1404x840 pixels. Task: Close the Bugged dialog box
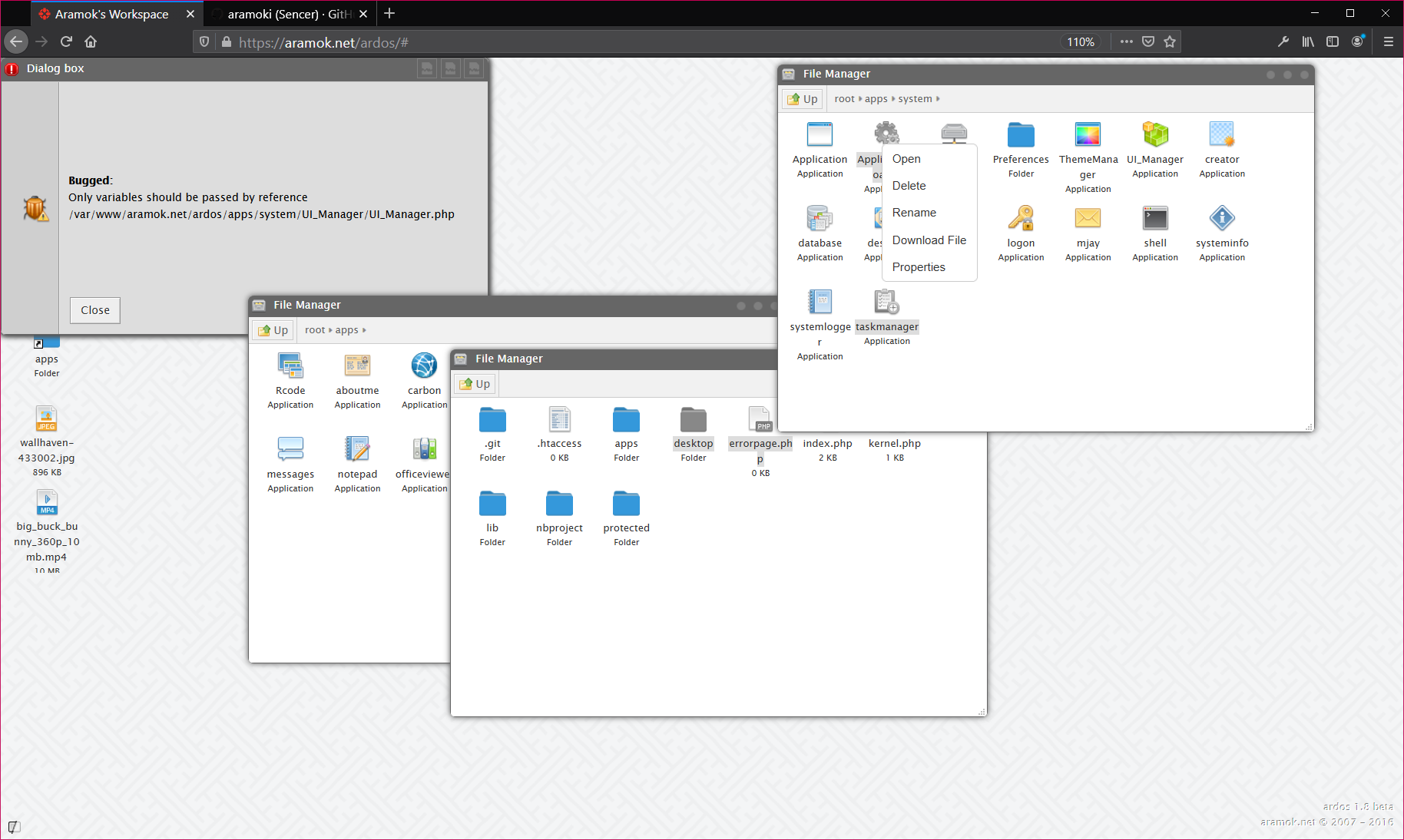[95, 310]
